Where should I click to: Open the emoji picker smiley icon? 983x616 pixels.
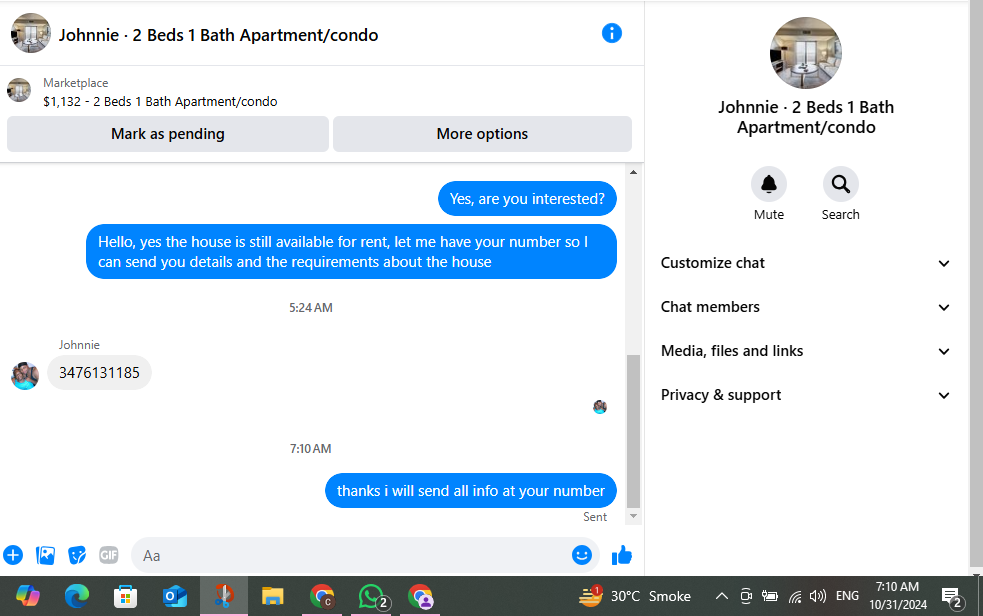(581, 555)
